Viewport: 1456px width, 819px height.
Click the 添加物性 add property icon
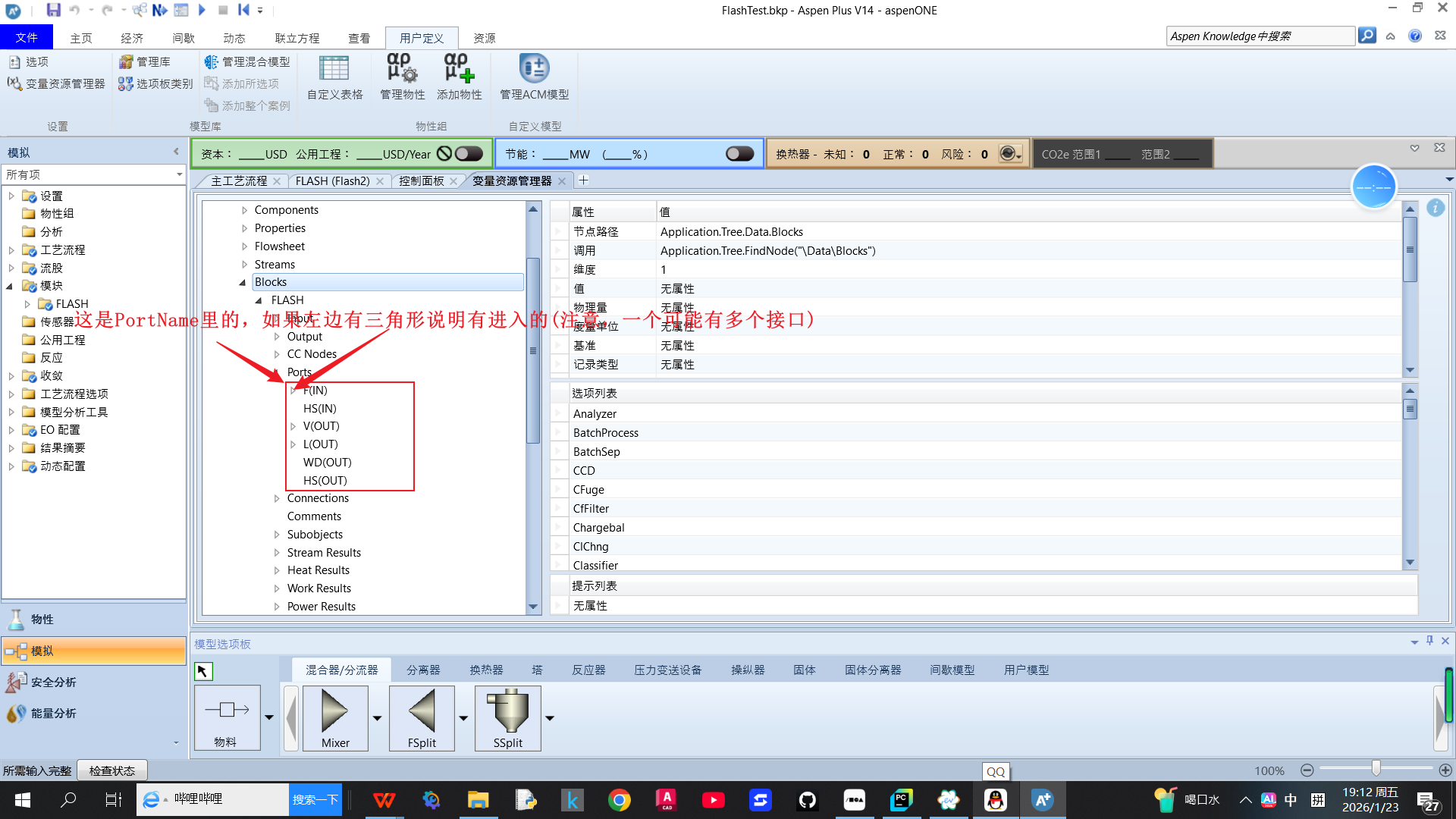(x=459, y=69)
